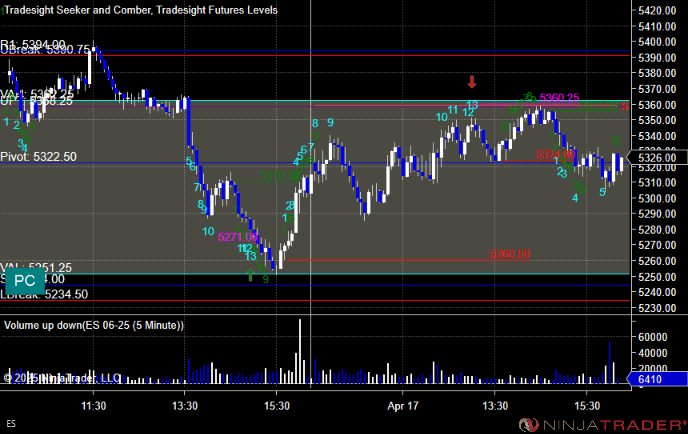Click the 11:30 time axis label

pos(93,406)
